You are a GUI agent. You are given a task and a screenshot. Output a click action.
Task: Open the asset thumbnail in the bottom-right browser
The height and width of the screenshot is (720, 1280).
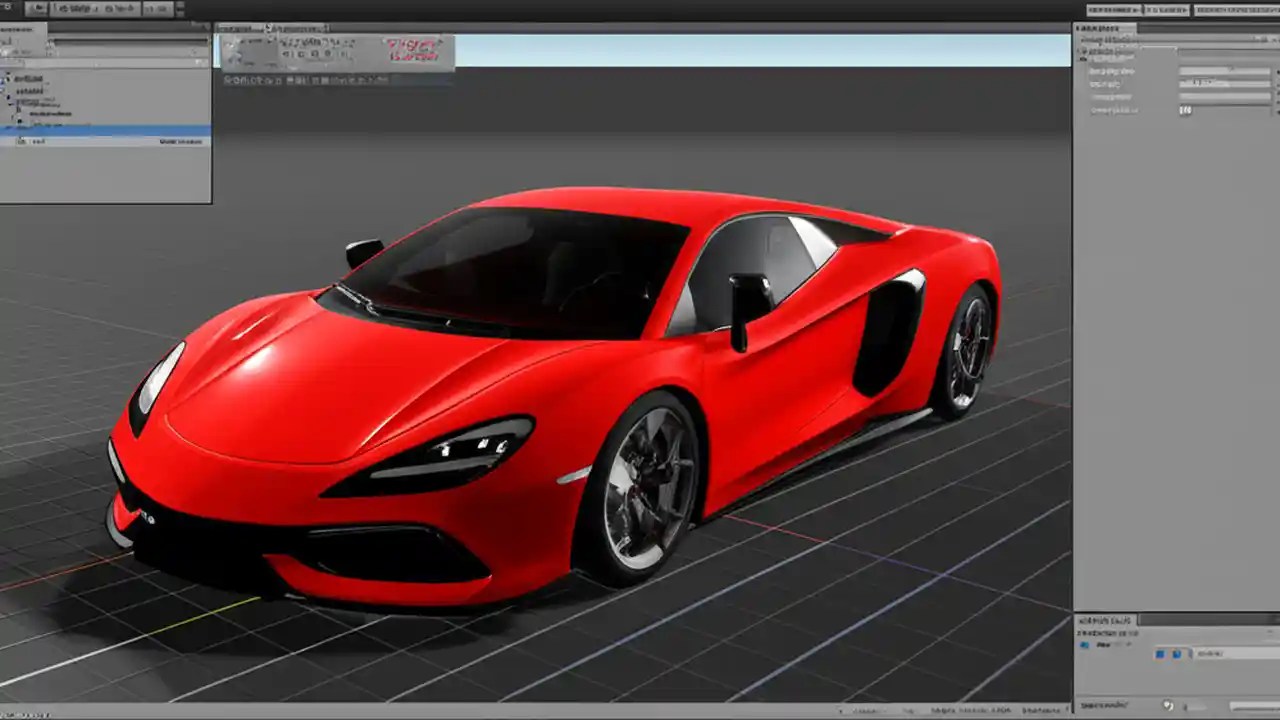(x=1160, y=655)
